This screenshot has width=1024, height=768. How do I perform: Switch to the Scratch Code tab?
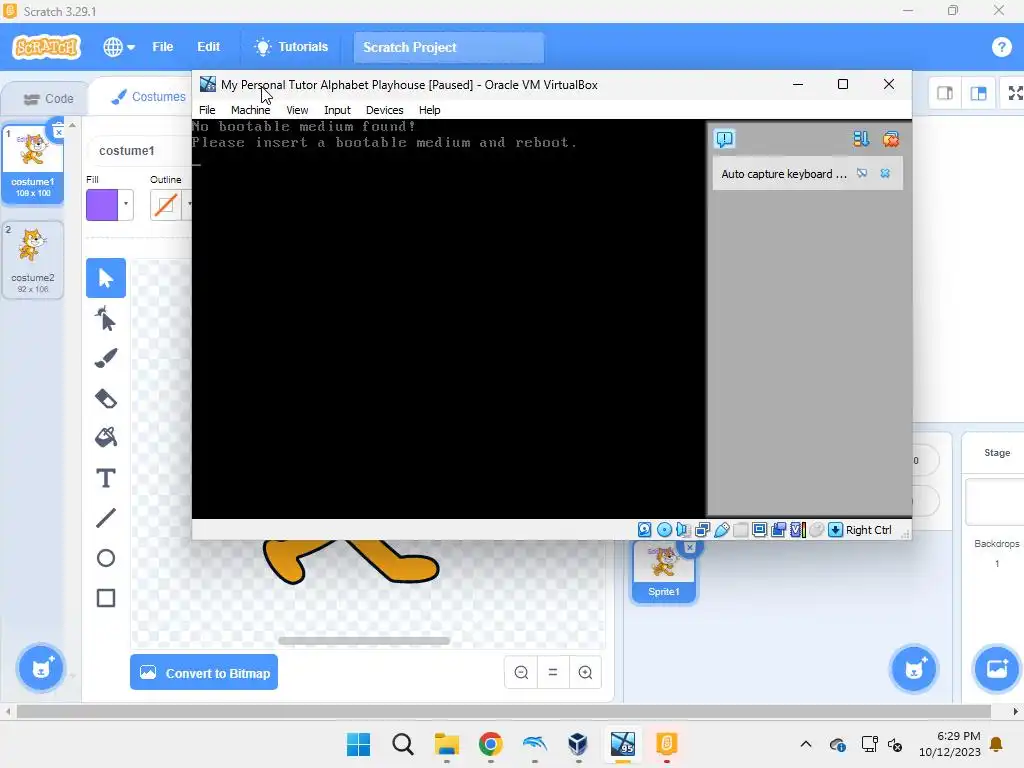[x=48, y=99]
